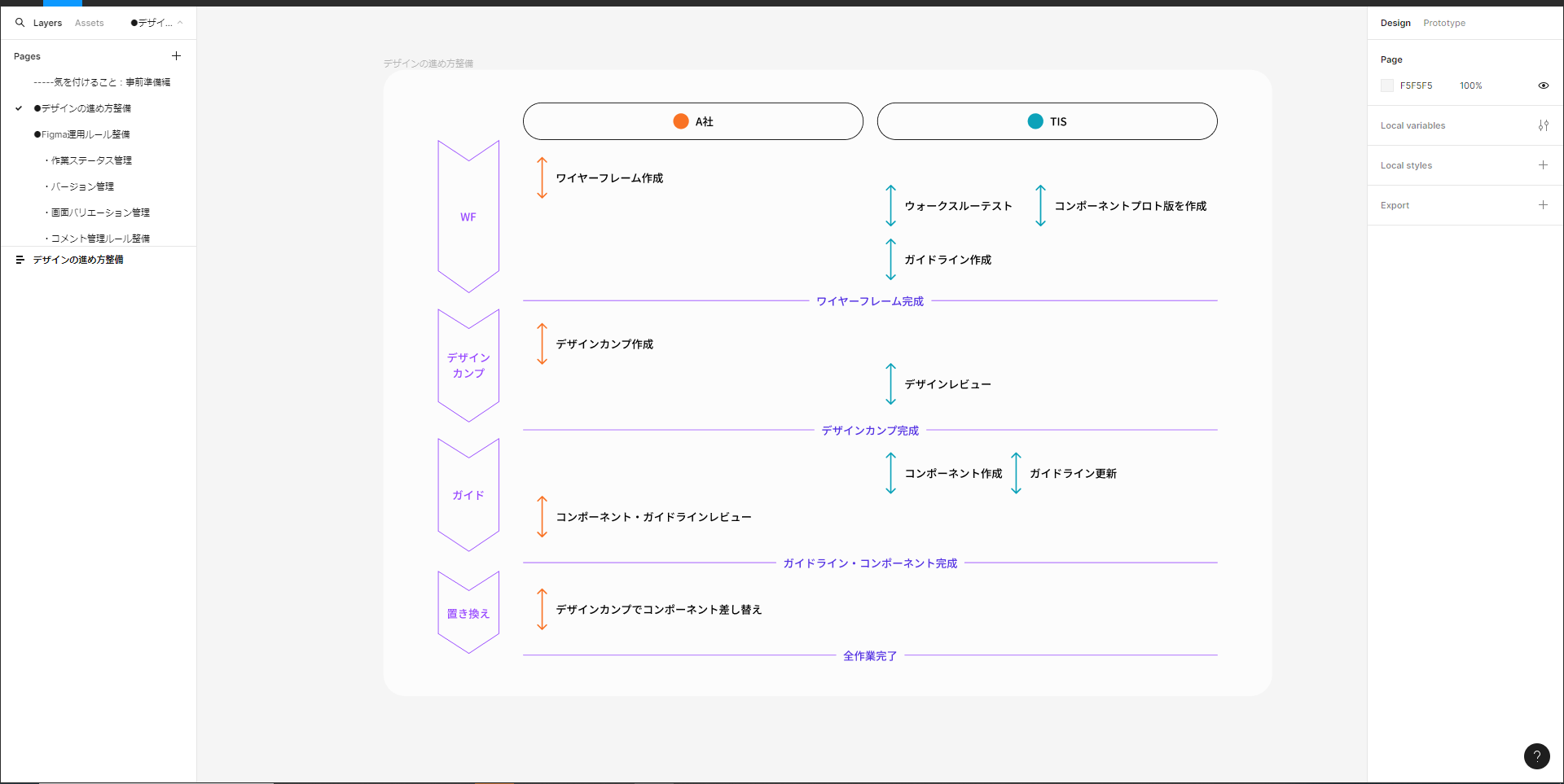
Task: Click the checkmark beside the active page
Action: 18,107
